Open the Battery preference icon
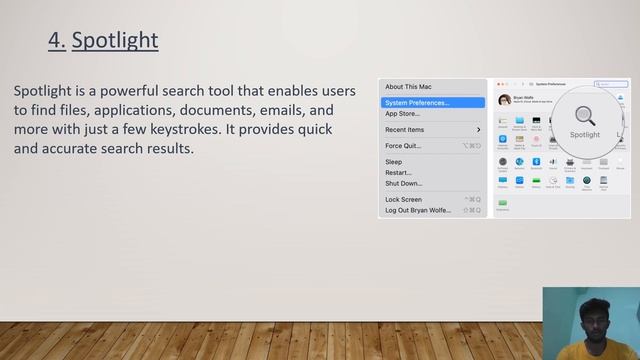Image resolution: width=640 pixels, height=360 pixels. (x=536, y=180)
